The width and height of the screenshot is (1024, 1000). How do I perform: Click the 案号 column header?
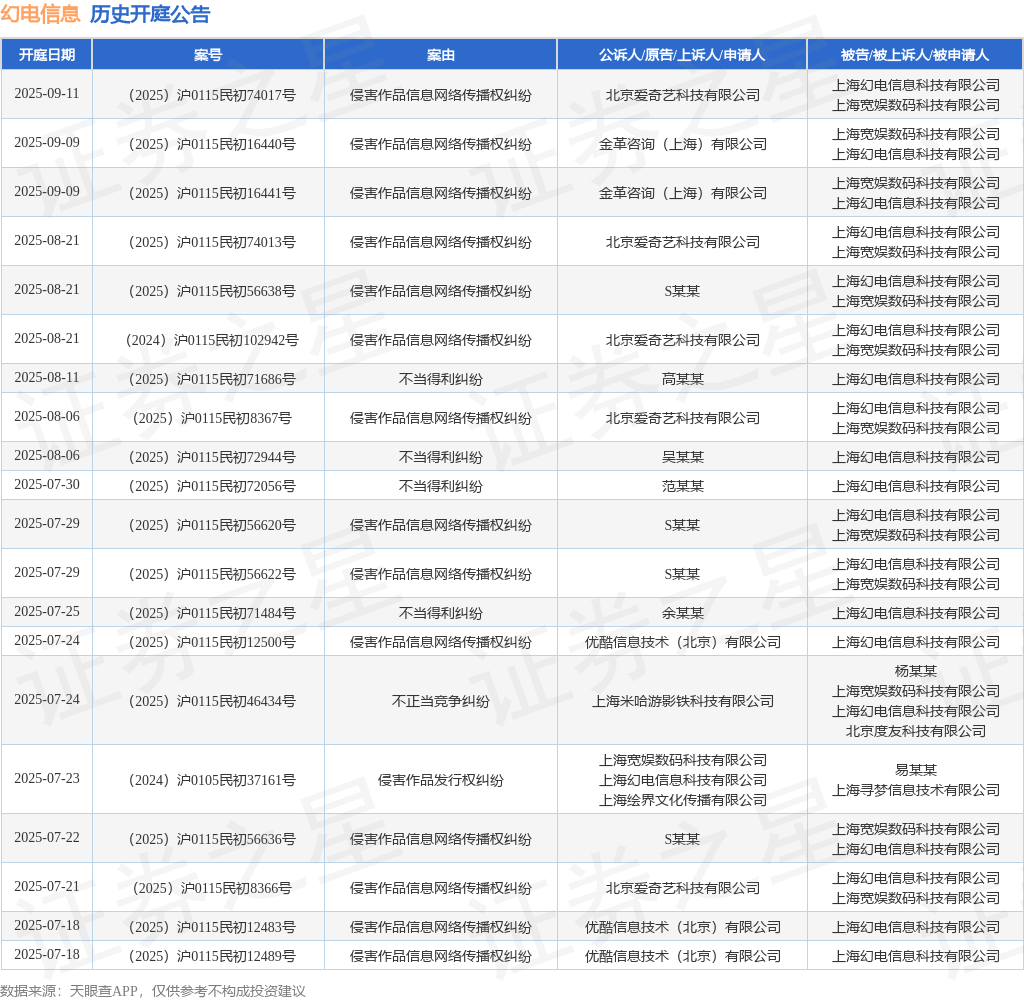tap(208, 55)
